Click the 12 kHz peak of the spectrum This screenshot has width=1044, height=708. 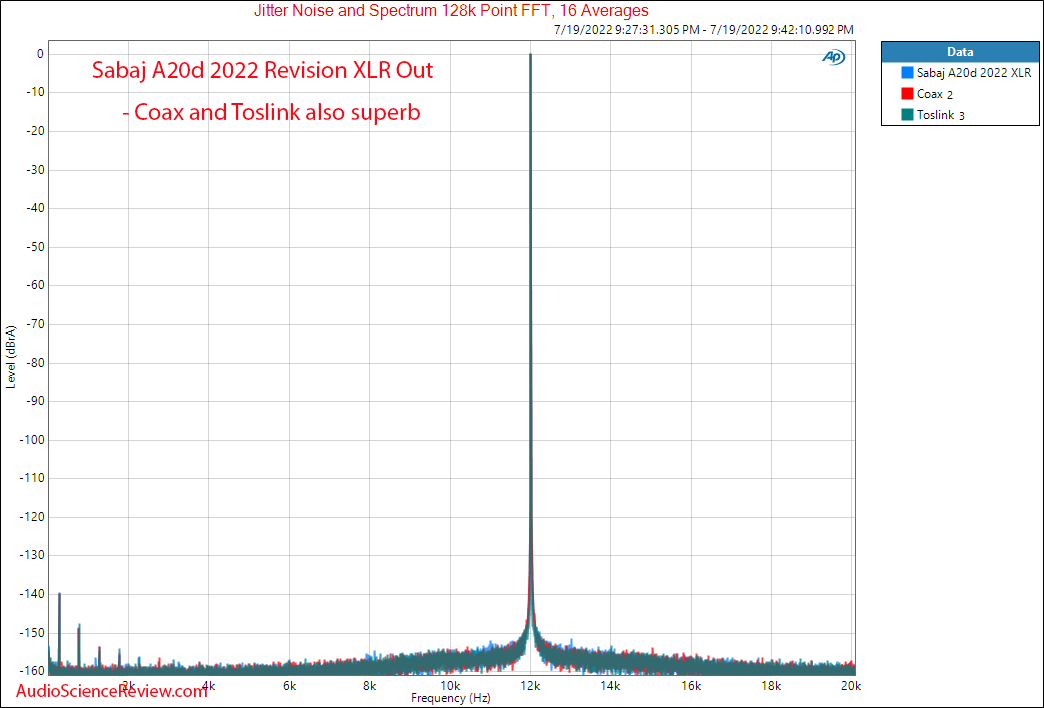(x=531, y=55)
